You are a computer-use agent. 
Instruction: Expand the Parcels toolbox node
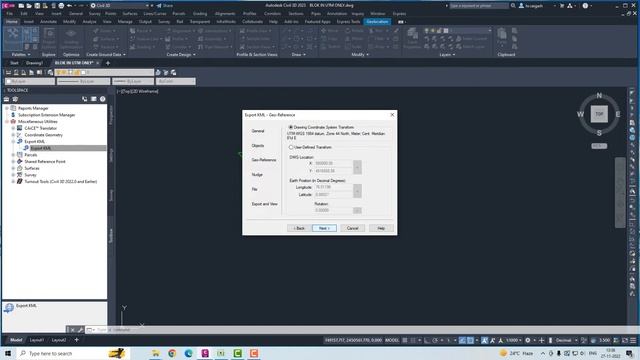click(13, 155)
